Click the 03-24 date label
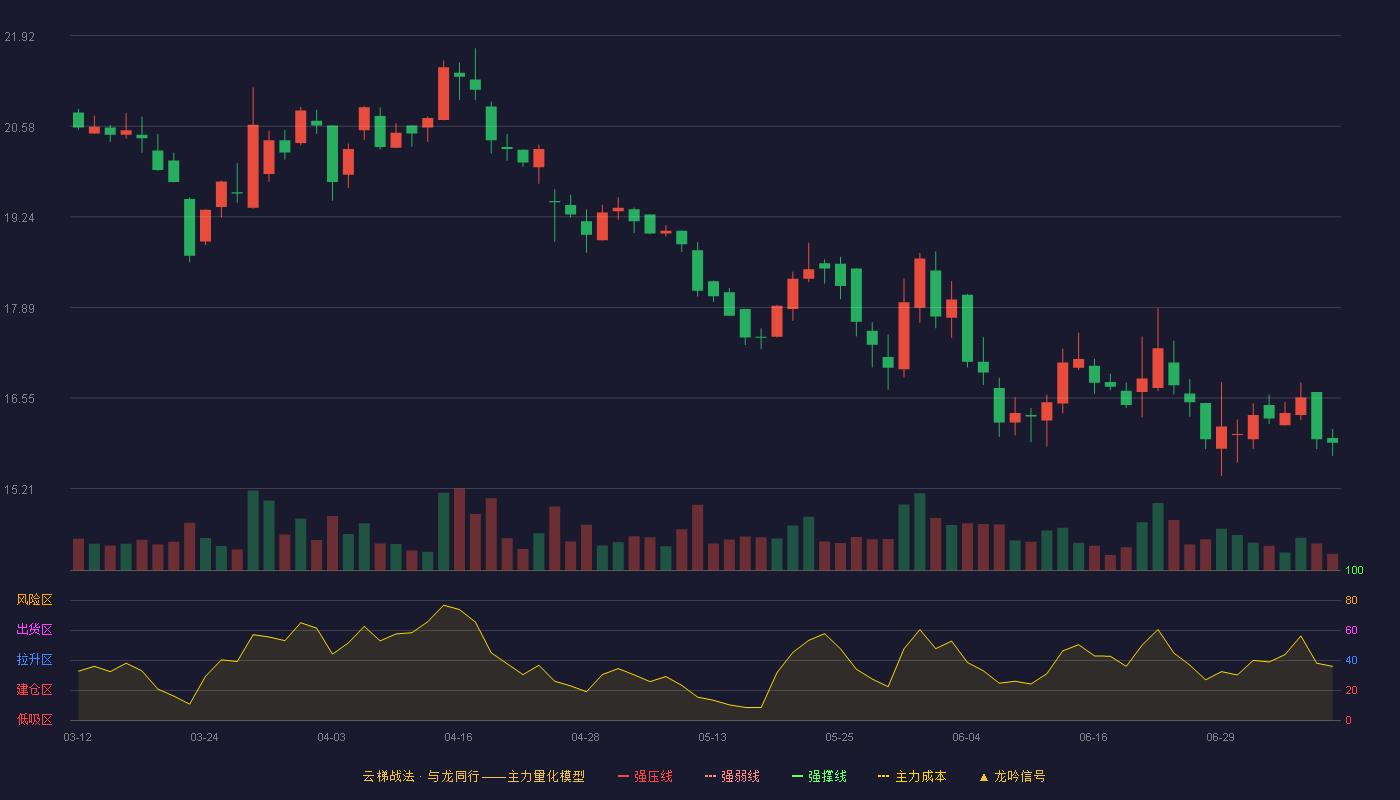 (x=204, y=737)
